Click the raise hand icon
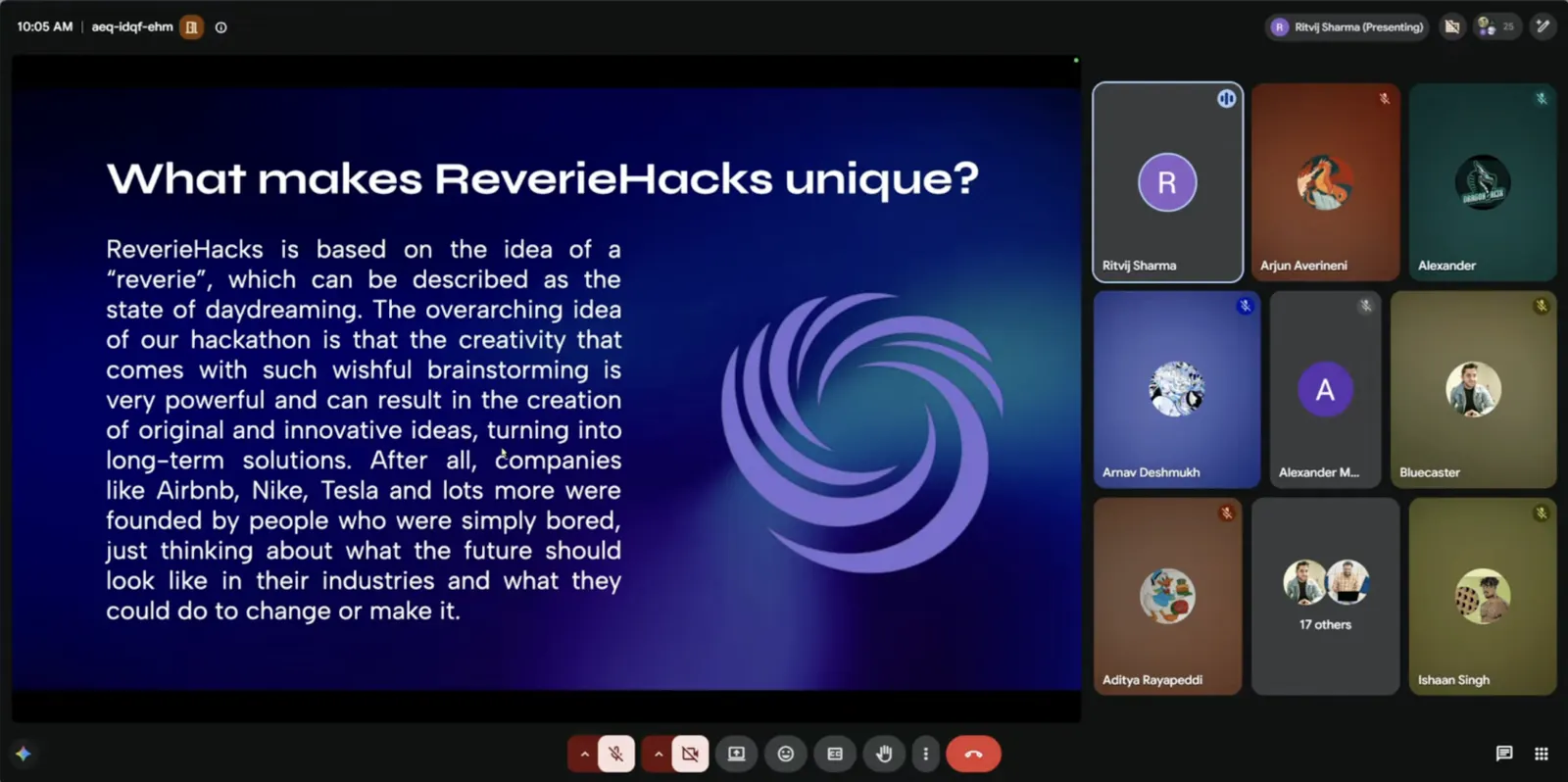Screen dimensions: 1568x782 point(884,754)
